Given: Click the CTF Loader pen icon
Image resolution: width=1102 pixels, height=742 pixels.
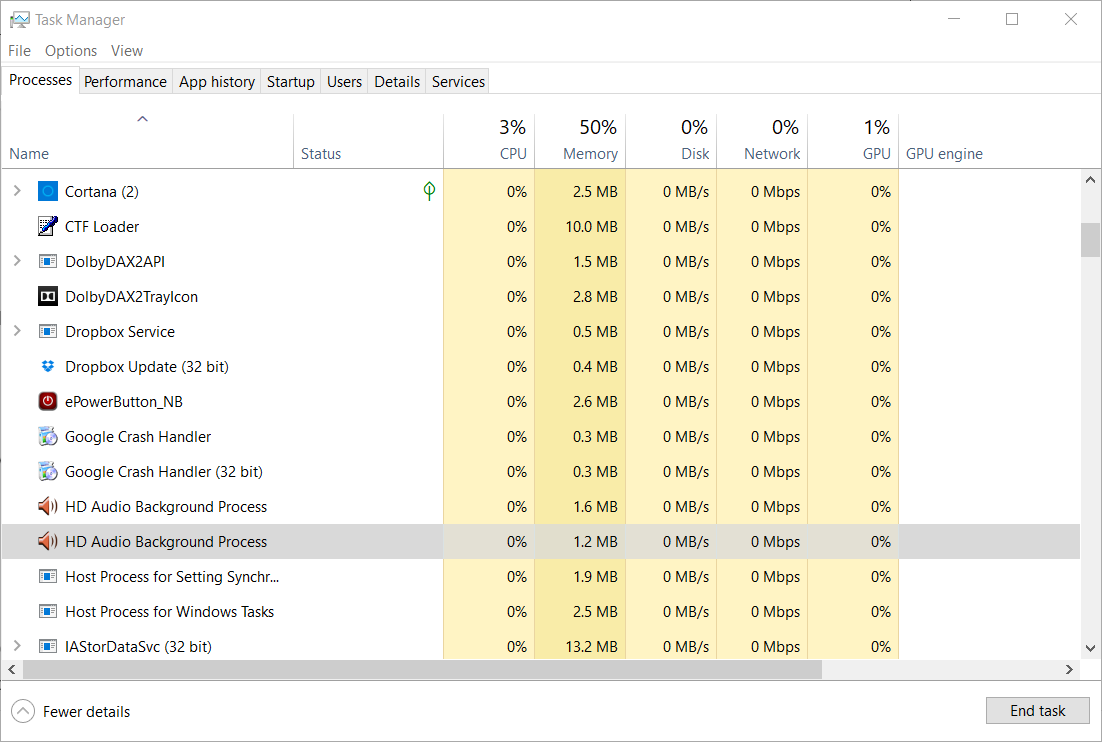Looking at the screenshot, I should 48,226.
